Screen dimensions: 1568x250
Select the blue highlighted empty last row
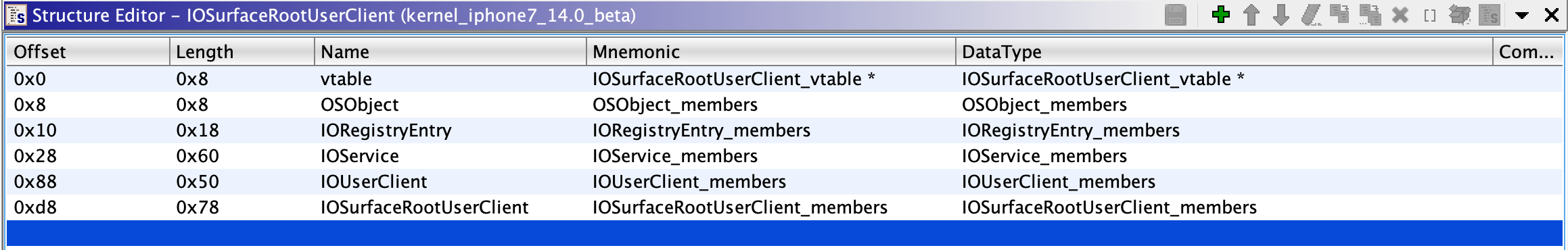784,233
